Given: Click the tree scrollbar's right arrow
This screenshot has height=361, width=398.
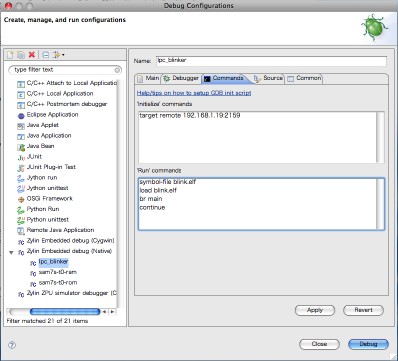Looking at the screenshot, I should click(112, 312).
